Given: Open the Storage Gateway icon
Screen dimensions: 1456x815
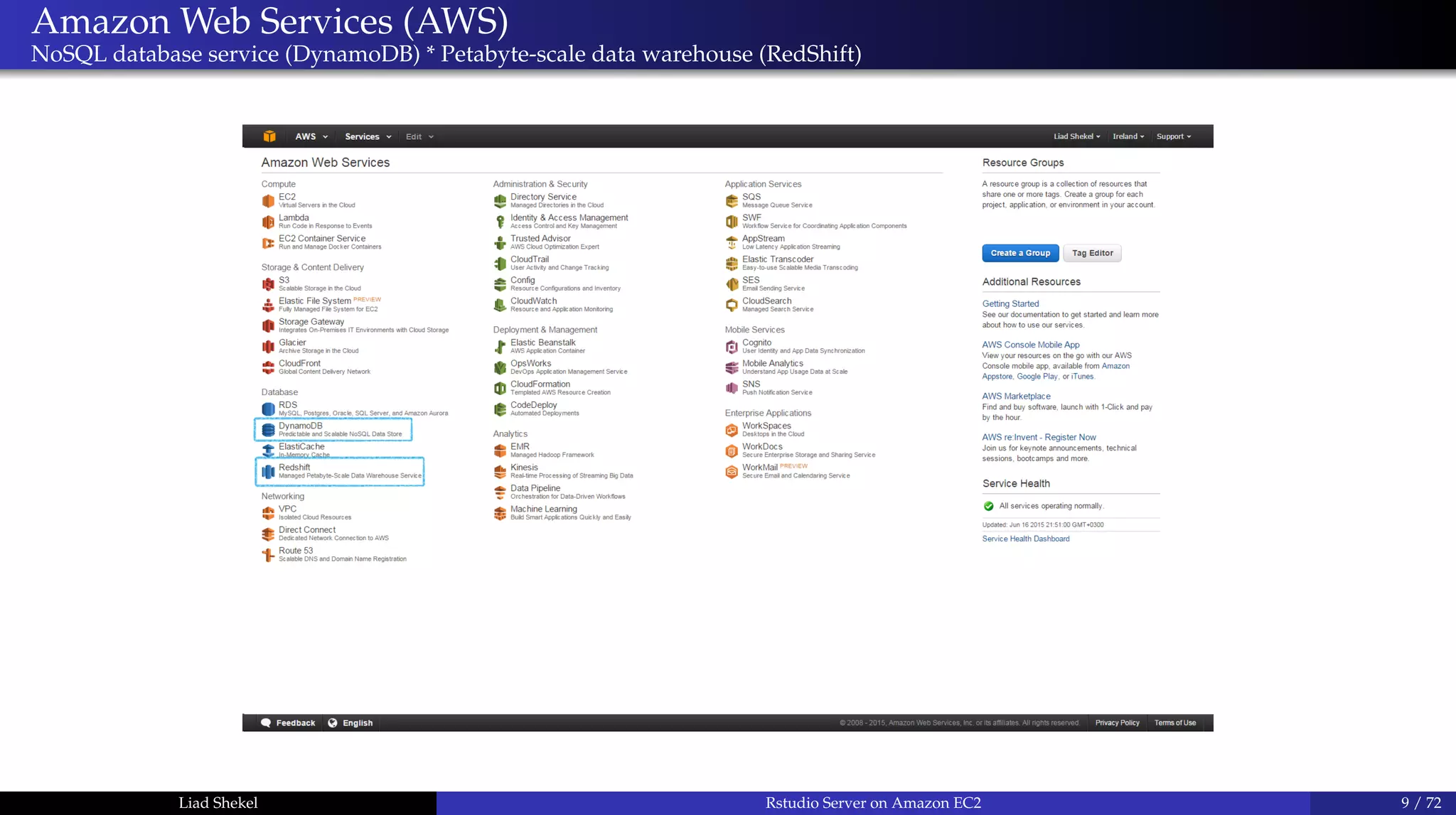Looking at the screenshot, I should click(268, 326).
